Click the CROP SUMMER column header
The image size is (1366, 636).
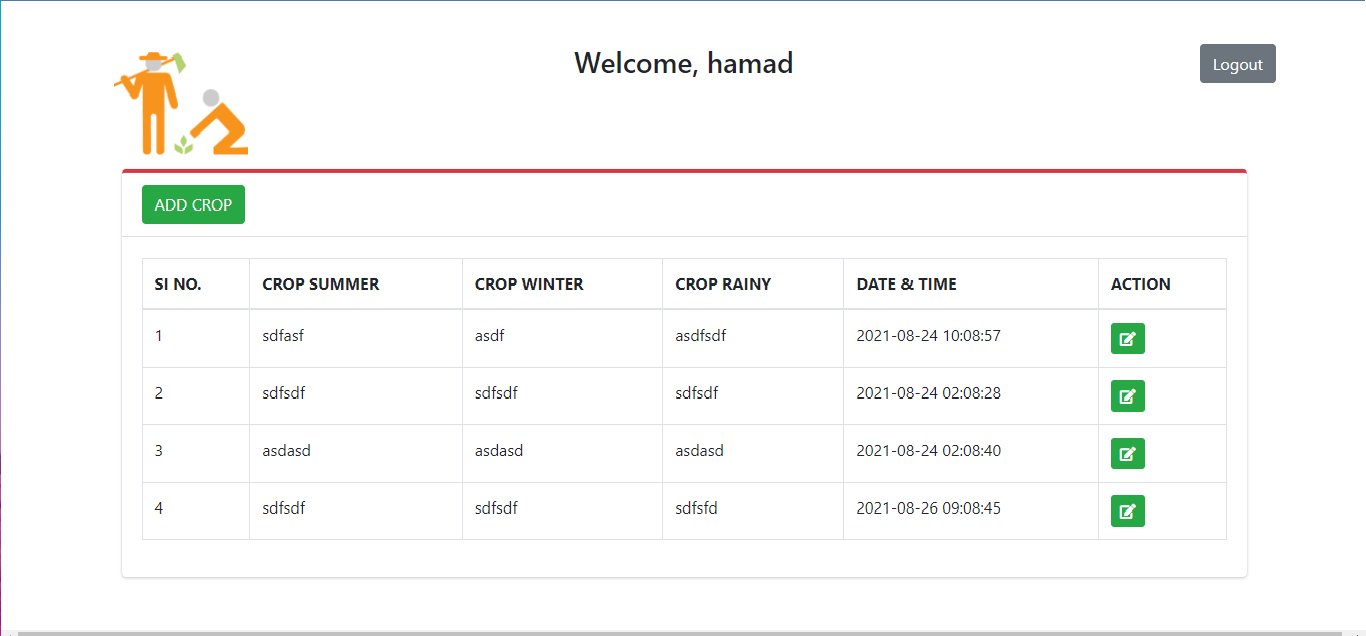[320, 284]
